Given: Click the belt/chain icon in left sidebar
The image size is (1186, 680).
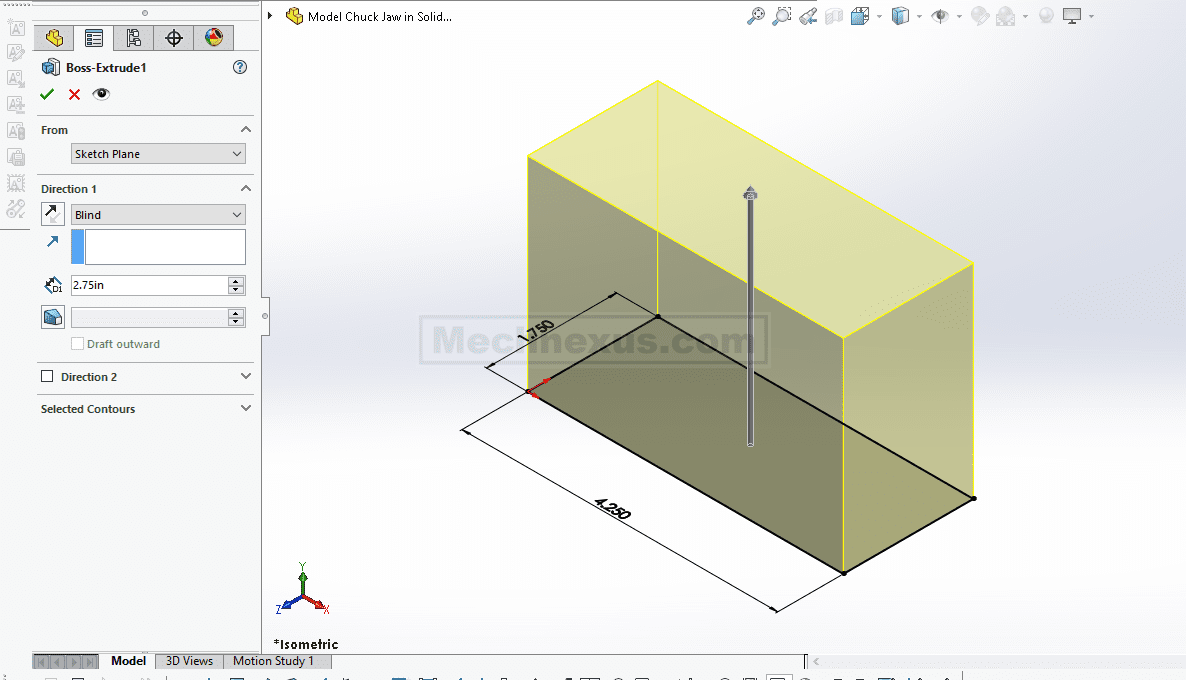Looking at the screenshot, I should (16, 210).
